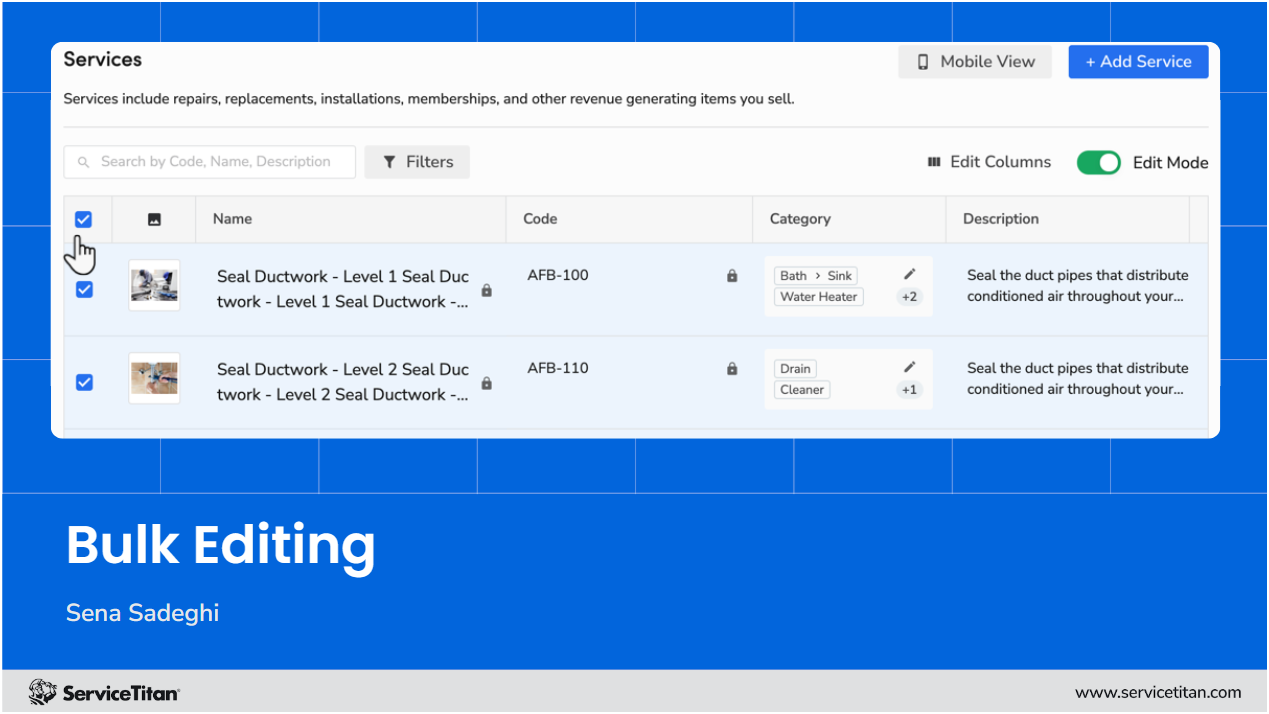
Task: Open the AFB-100 service thumbnail
Action: point(154,285)
